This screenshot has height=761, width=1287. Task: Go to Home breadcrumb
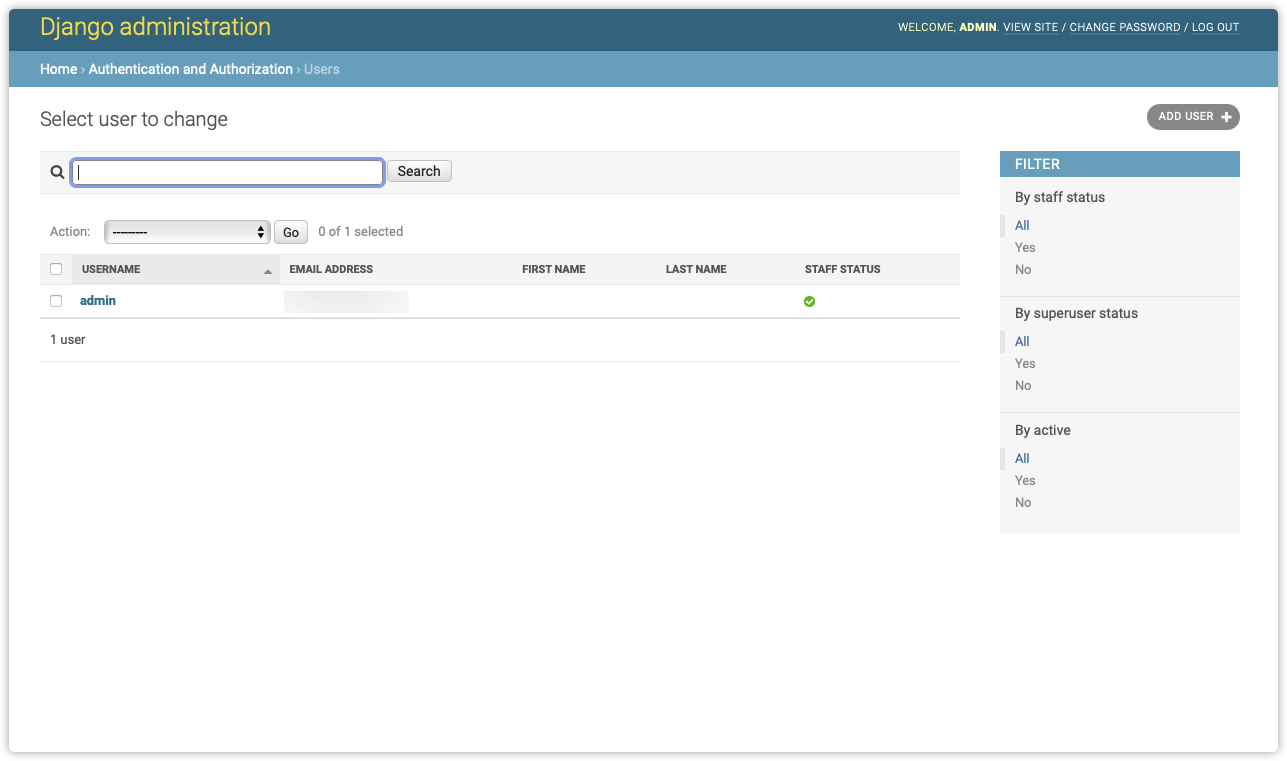58,69
